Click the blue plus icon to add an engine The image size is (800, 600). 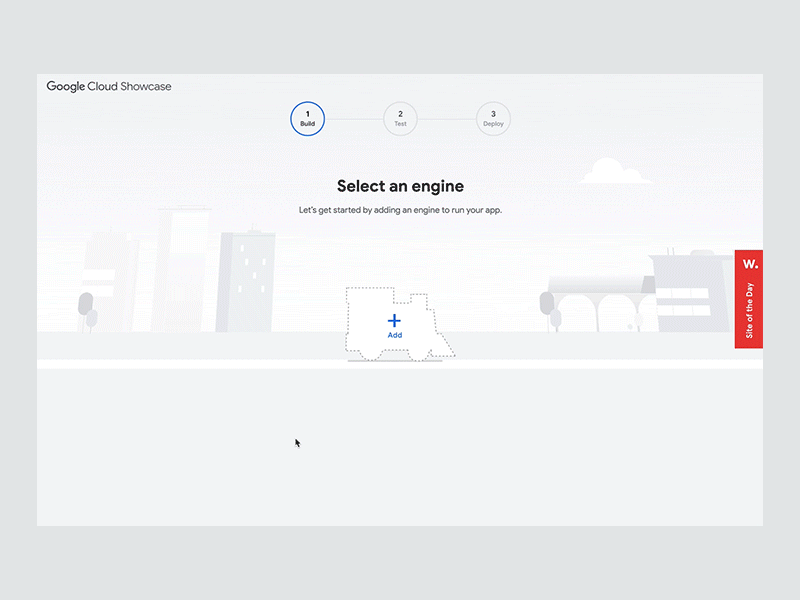coord(394,320)
